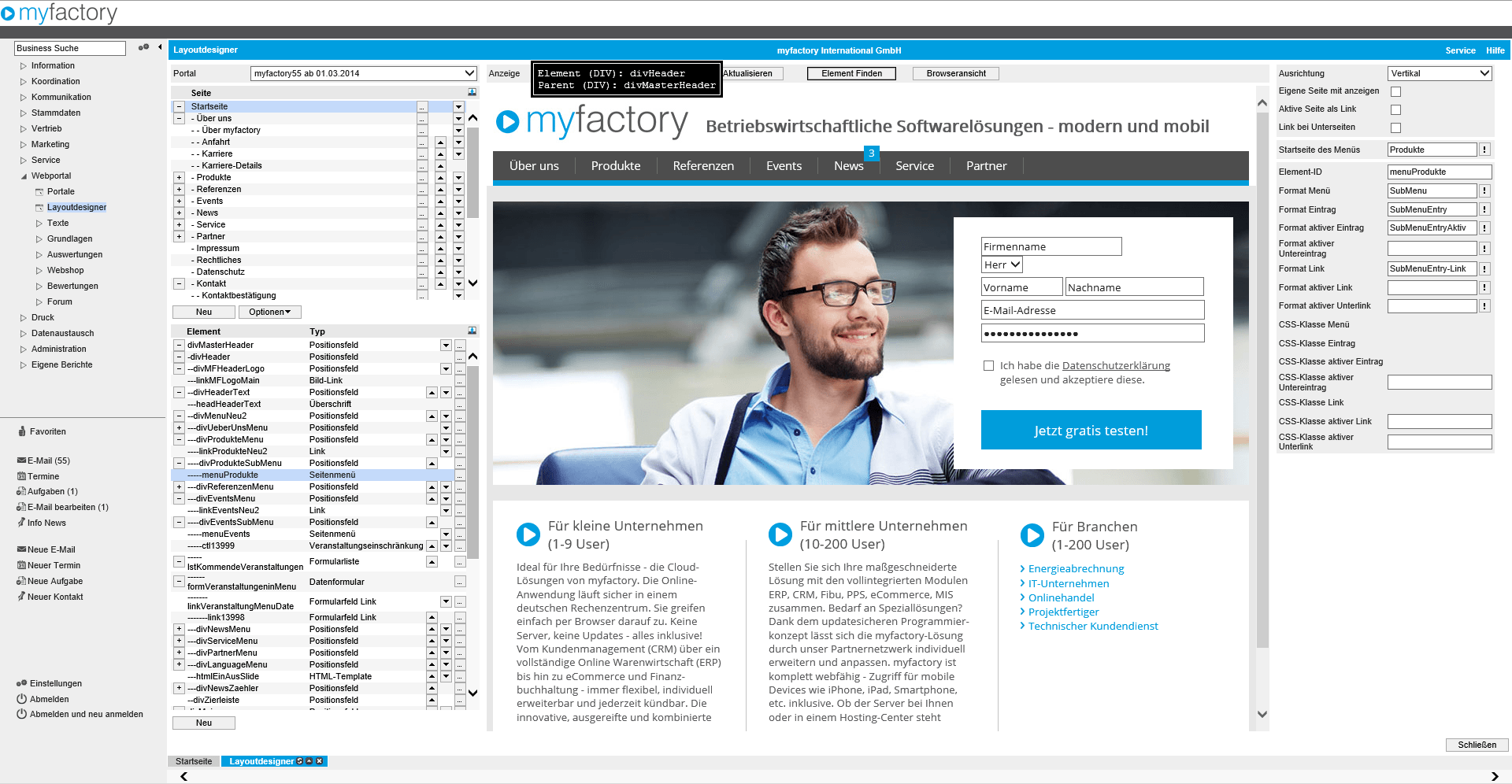
Task: Open Info News pin icon
Action: click(21, 523)
